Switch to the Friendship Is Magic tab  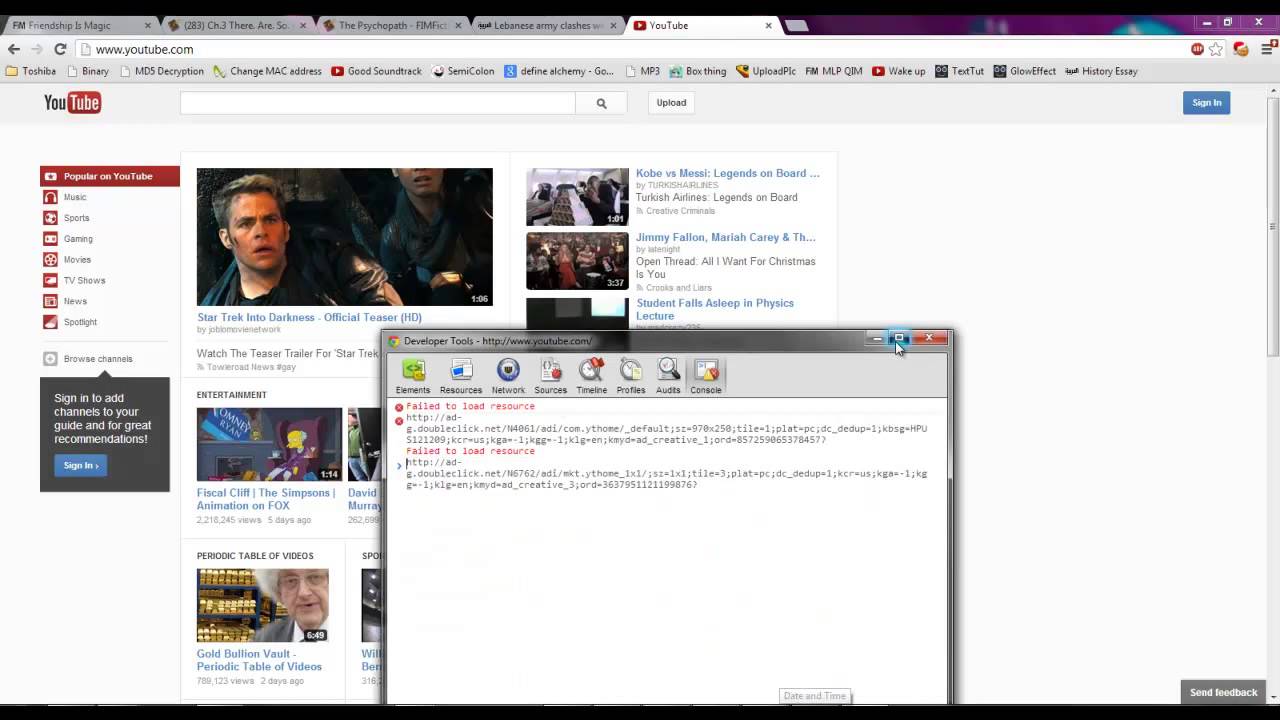tap(82, 25)
